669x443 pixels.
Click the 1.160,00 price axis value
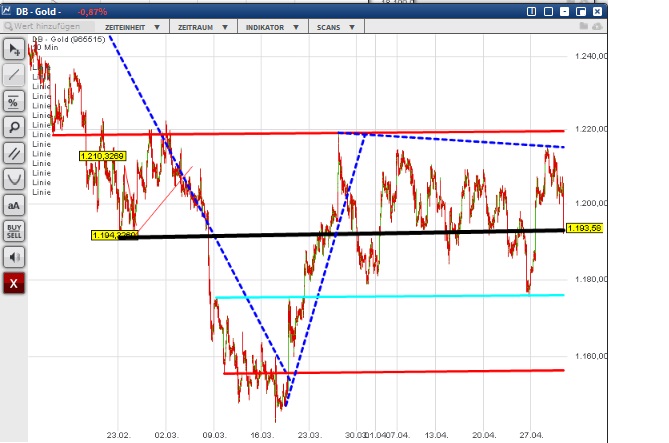[591, 356]
